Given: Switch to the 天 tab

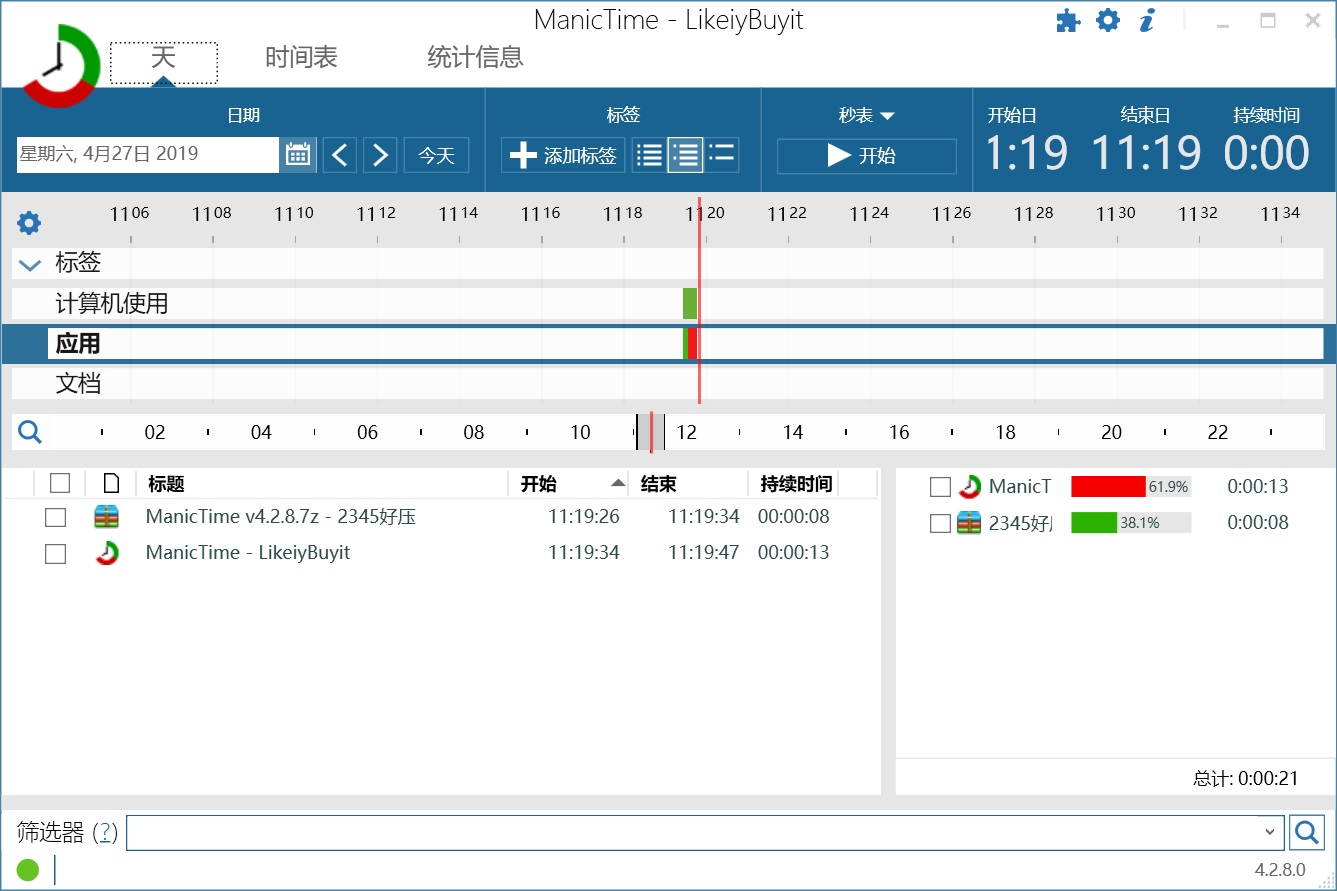Looking at the screenshot, I should tap(163, 64).
